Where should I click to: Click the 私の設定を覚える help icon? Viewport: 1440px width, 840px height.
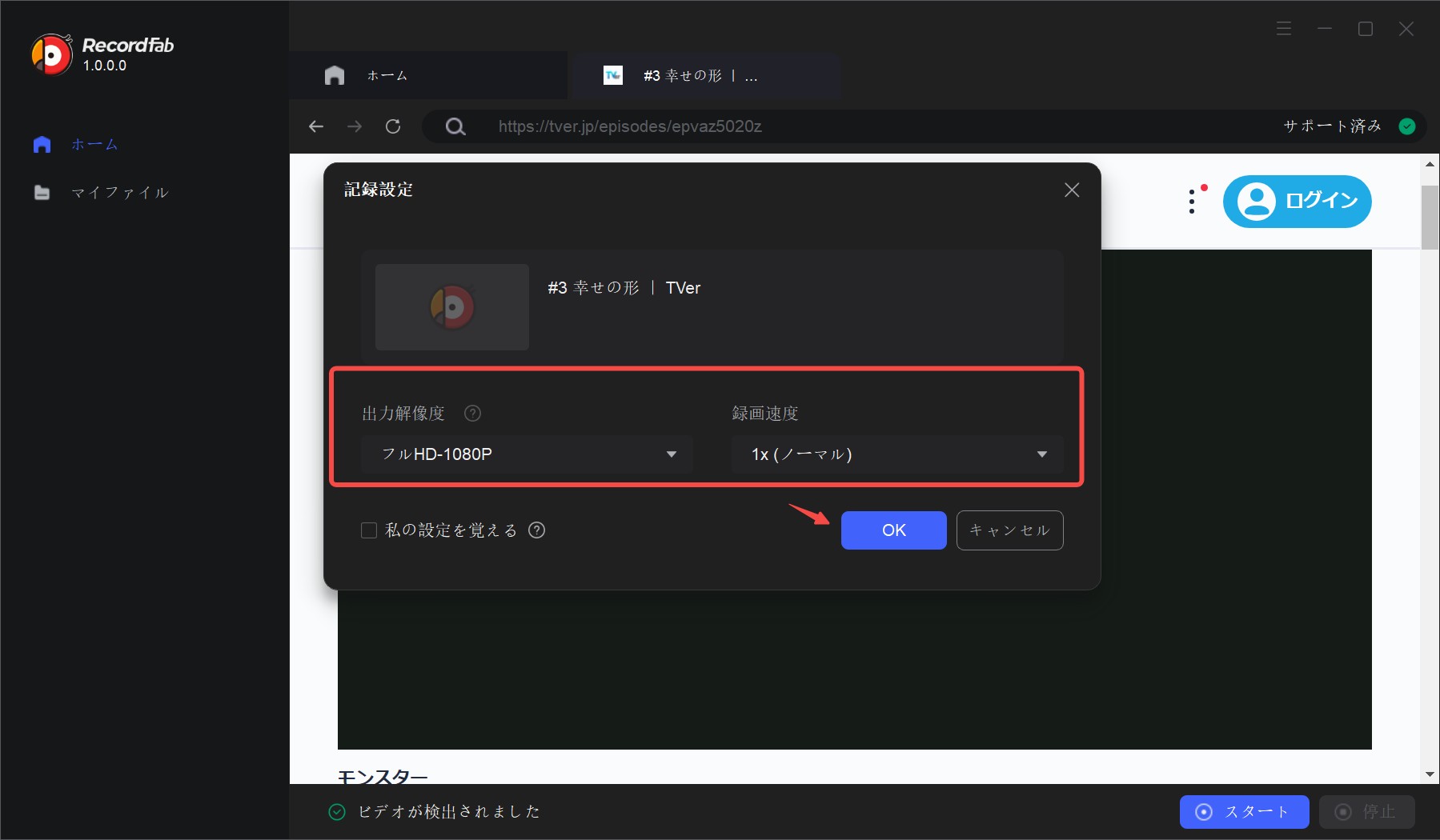(537, 530)
